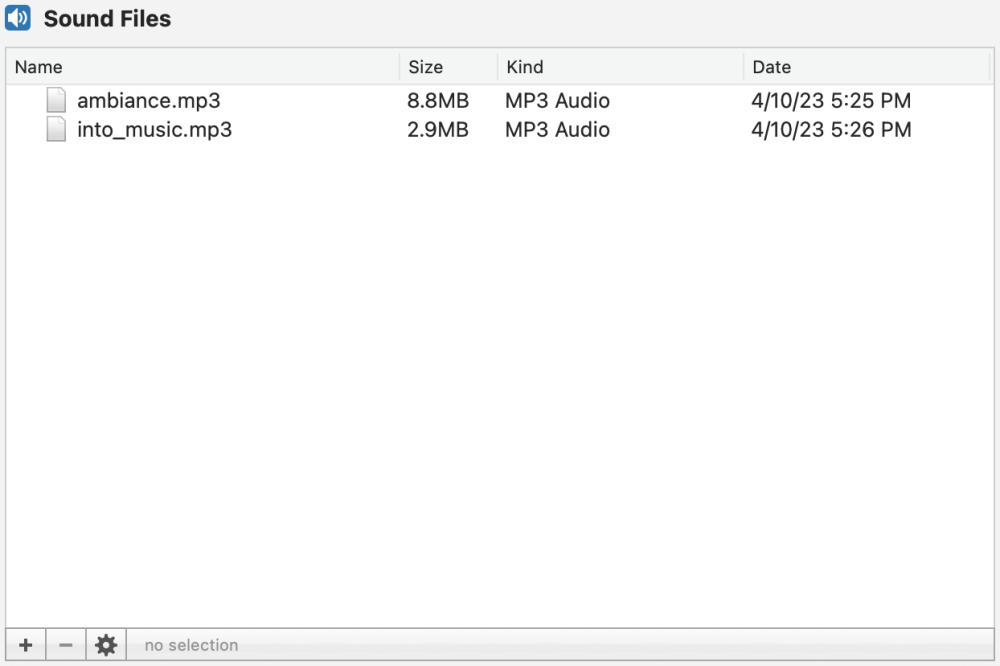Click the into_music.mp3 document icon
This screenshot has height=666, width=1000.
[57, 129]
